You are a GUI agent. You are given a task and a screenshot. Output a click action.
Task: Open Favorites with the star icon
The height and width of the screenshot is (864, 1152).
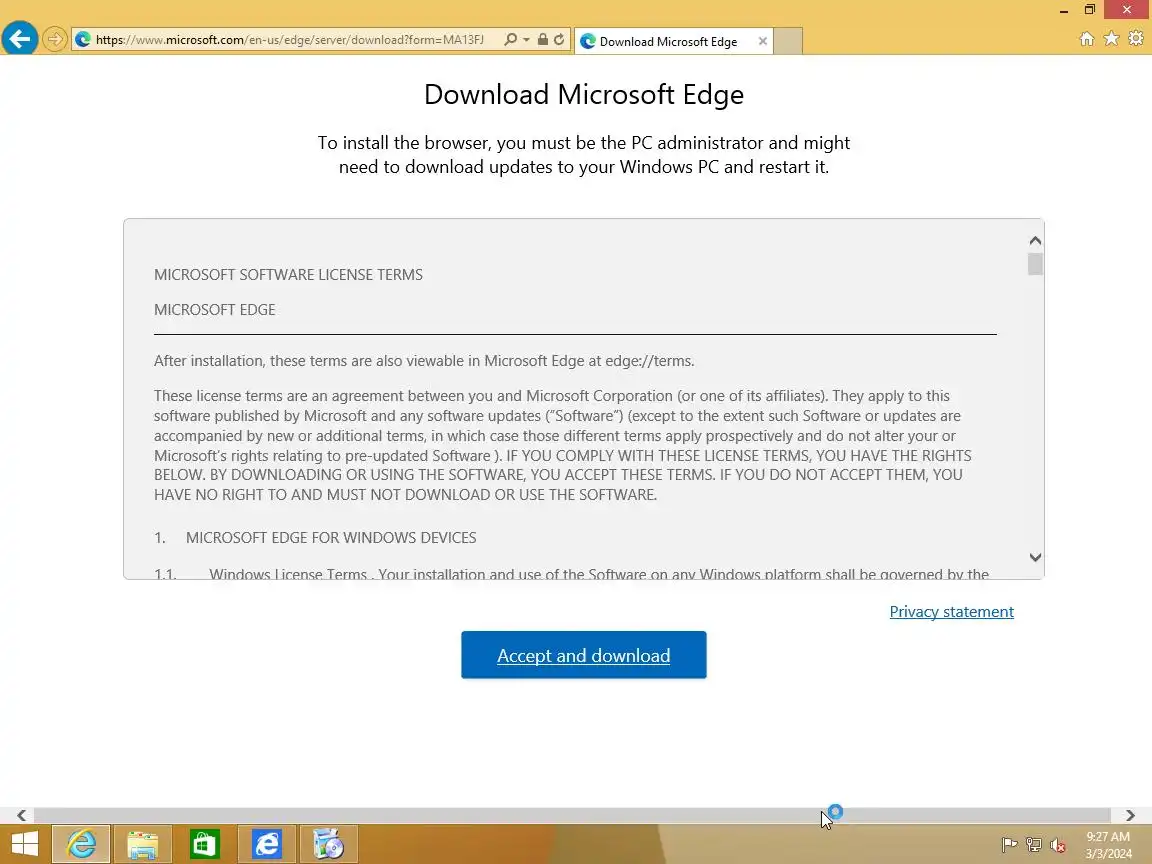pyautogui.click(x=1112, y=38)
